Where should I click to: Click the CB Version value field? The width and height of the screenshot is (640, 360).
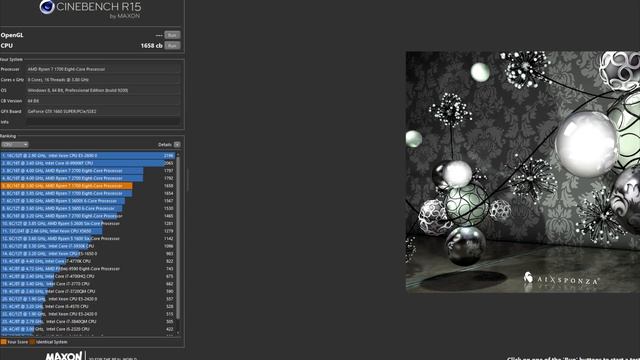click(103, 101)
